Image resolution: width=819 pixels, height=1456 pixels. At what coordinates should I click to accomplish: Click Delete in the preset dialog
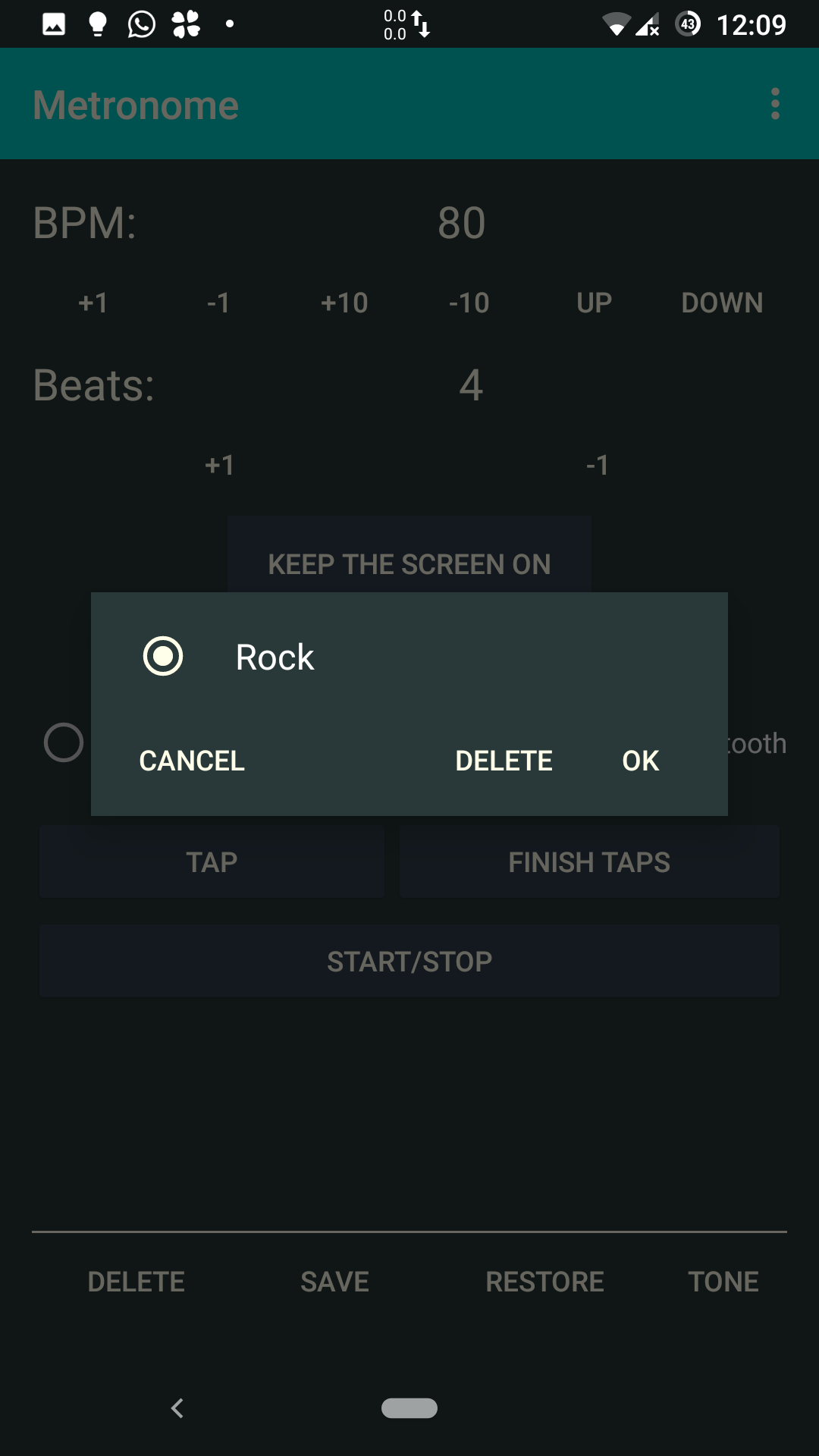[504, 761]
